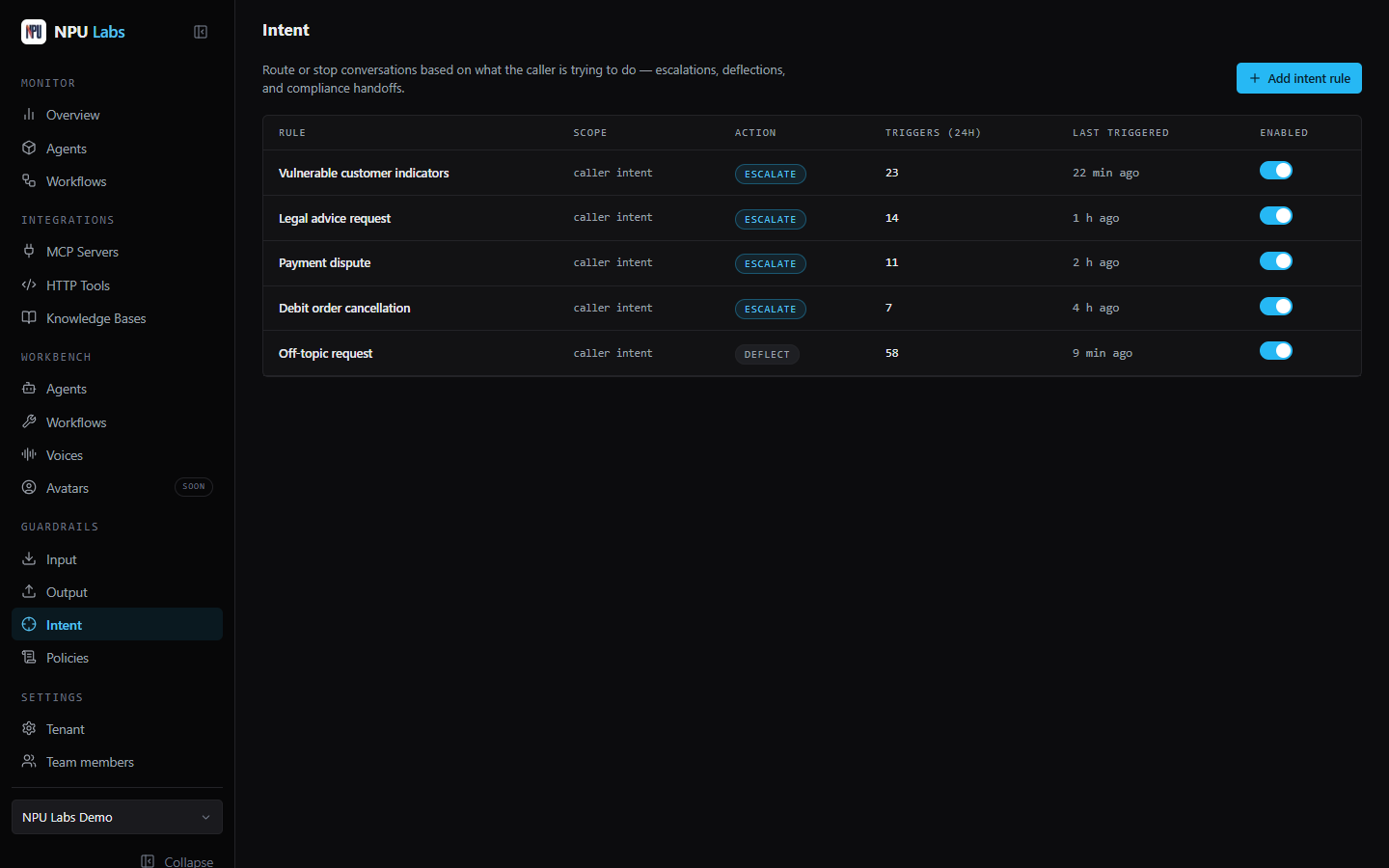
Task: Click the '22 min ago' timestamp
Action: [x=1106, y=173]
